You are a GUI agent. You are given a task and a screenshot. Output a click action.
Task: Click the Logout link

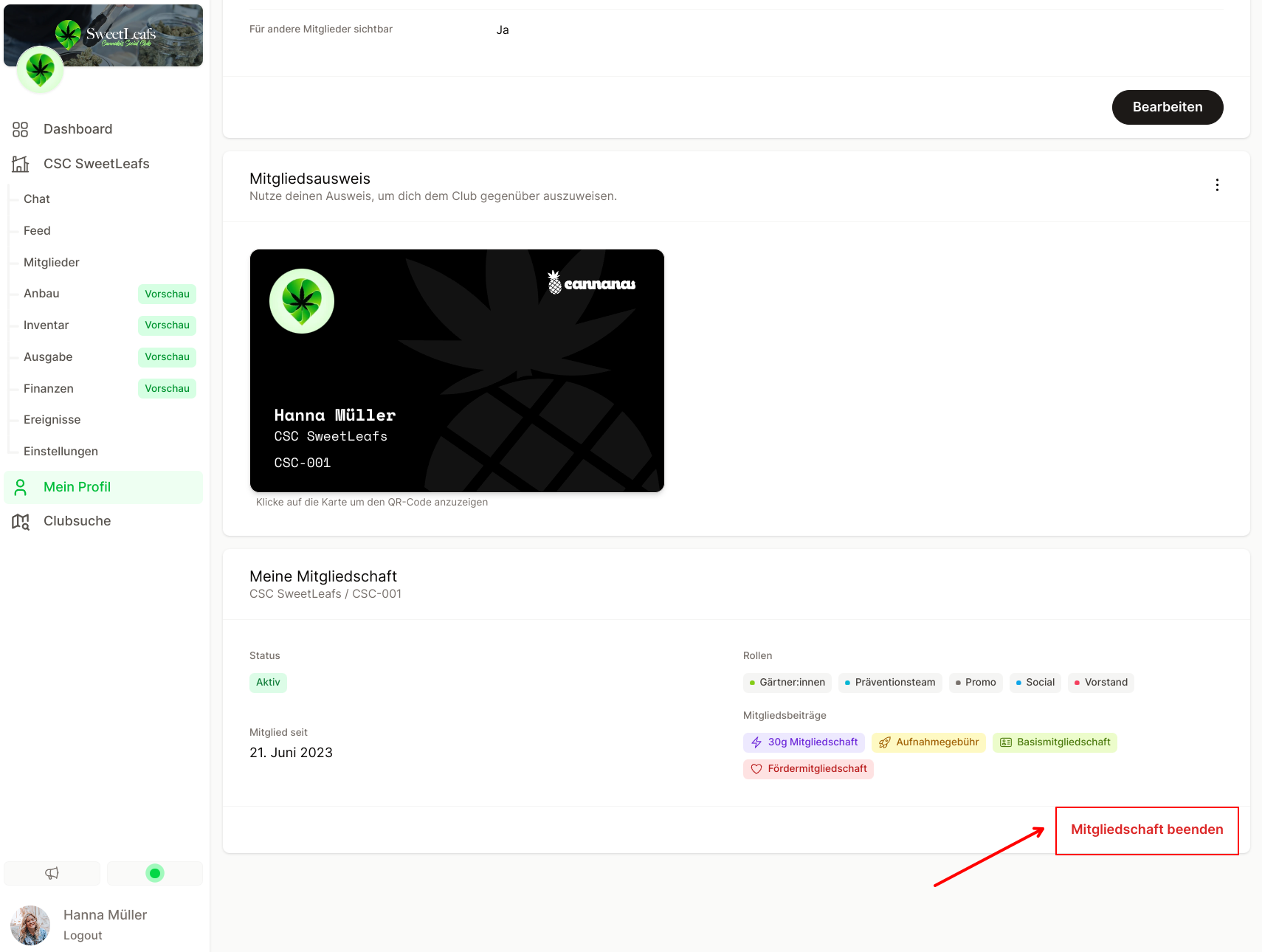tap(83, 936)
